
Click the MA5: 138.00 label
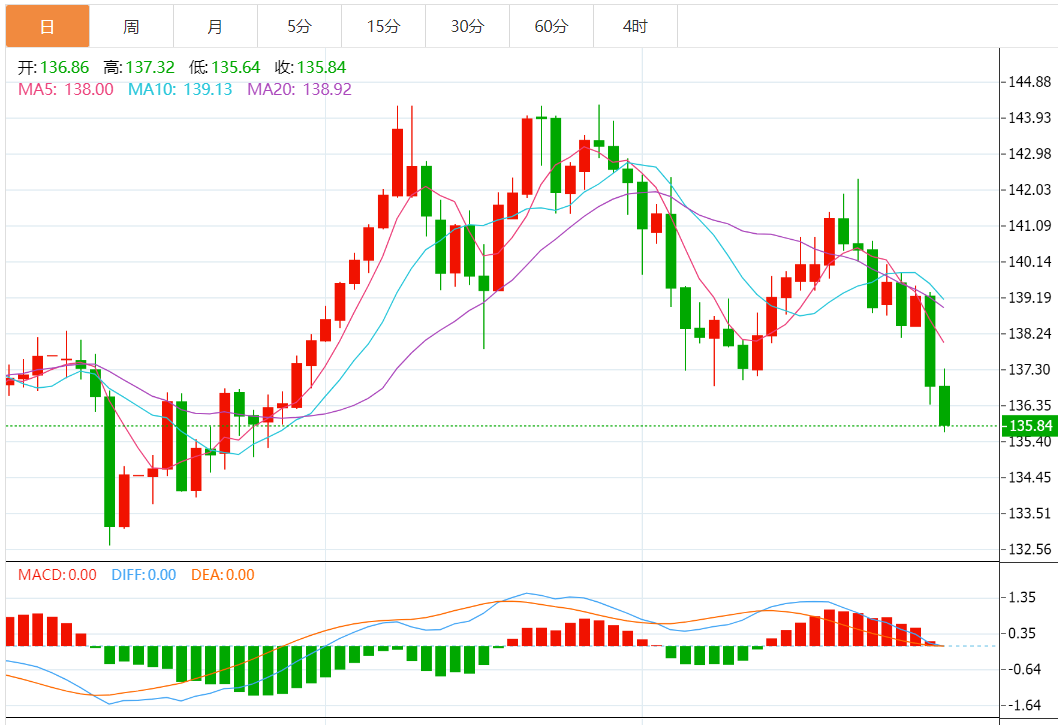click(65, 89)
